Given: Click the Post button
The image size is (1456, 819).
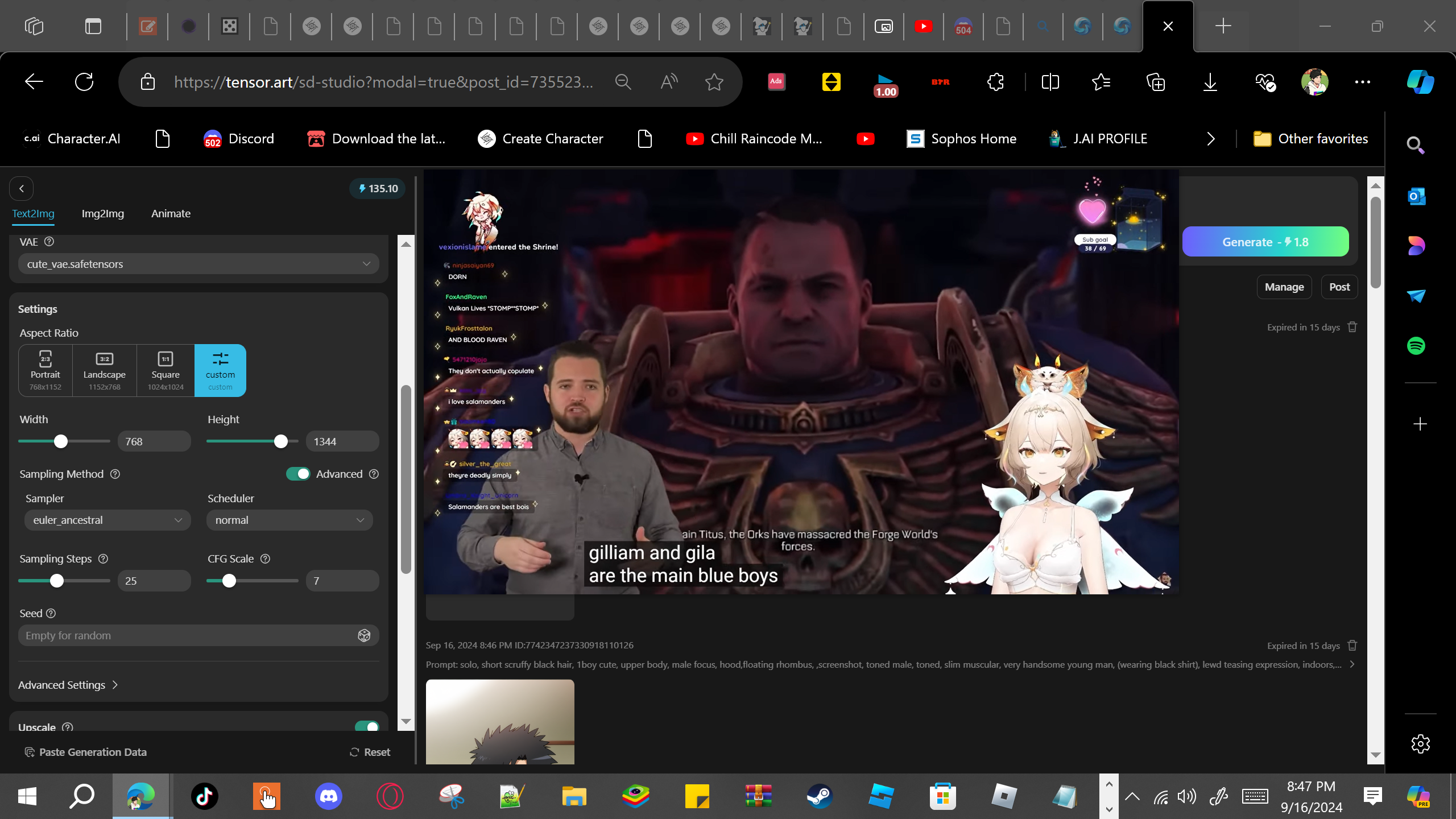Looking at the screenshot, I should pos(1339,287).
